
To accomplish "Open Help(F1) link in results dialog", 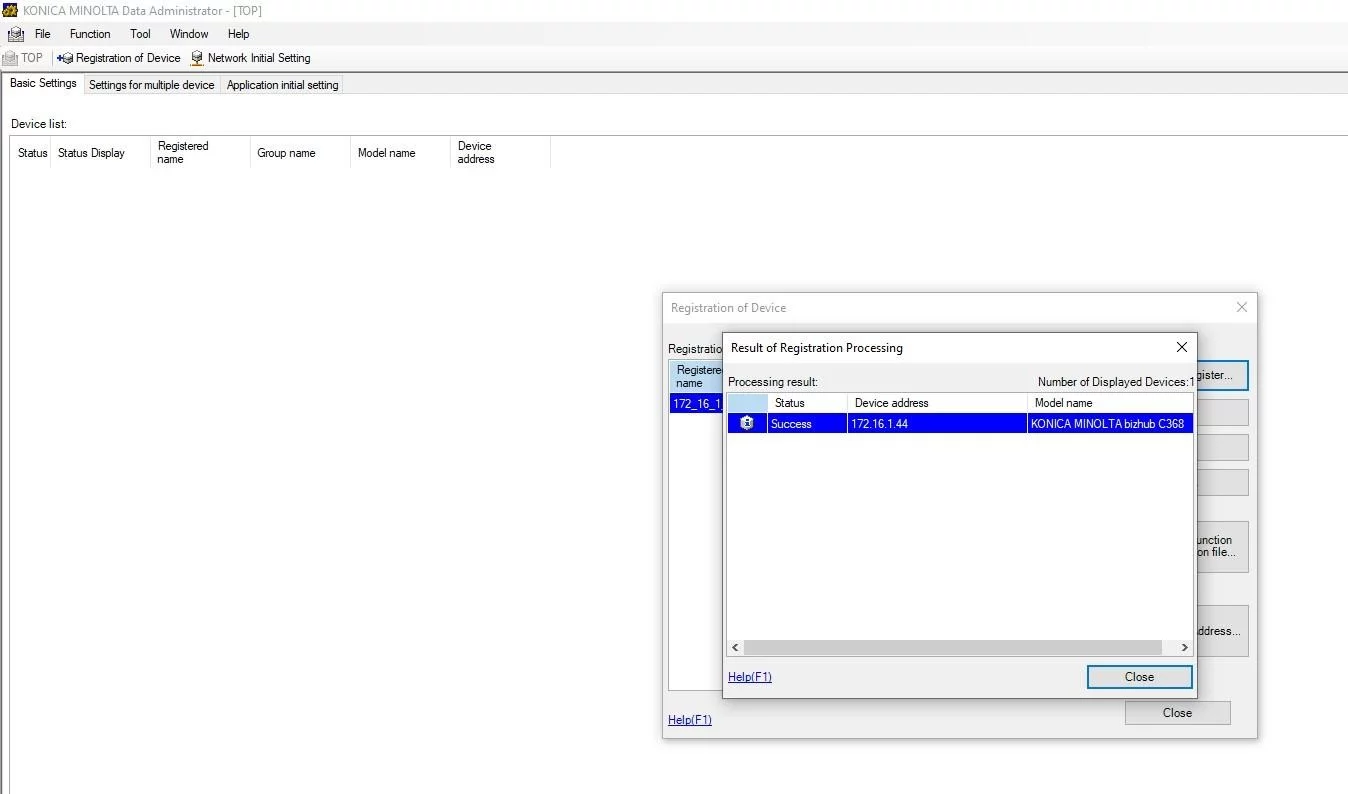I will 750,677.
